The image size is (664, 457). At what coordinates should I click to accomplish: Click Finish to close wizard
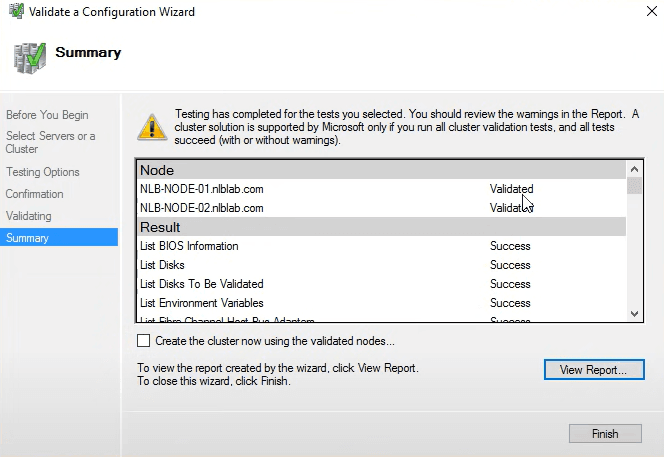604,434
